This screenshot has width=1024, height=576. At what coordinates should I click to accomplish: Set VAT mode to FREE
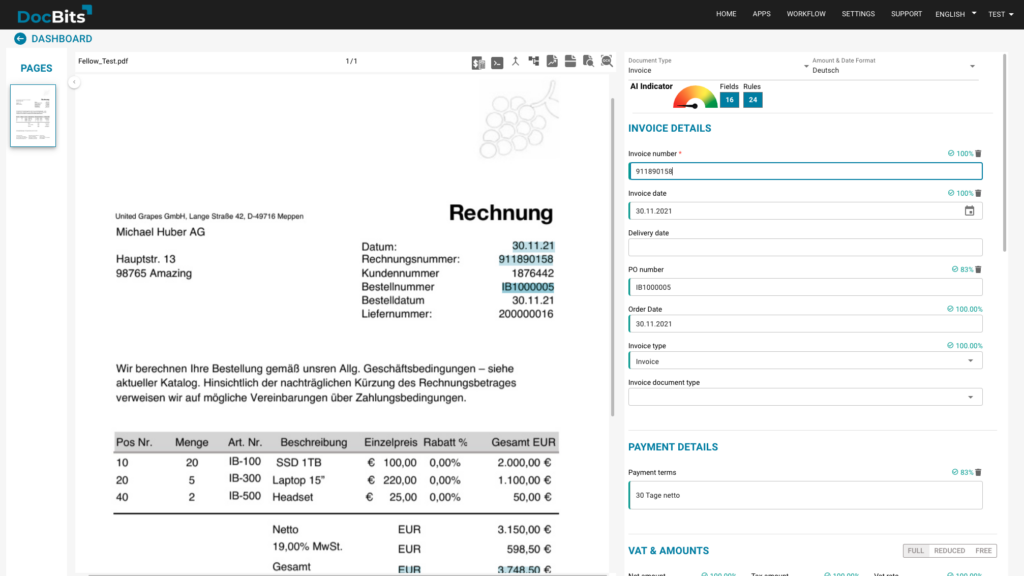(983, 551)
